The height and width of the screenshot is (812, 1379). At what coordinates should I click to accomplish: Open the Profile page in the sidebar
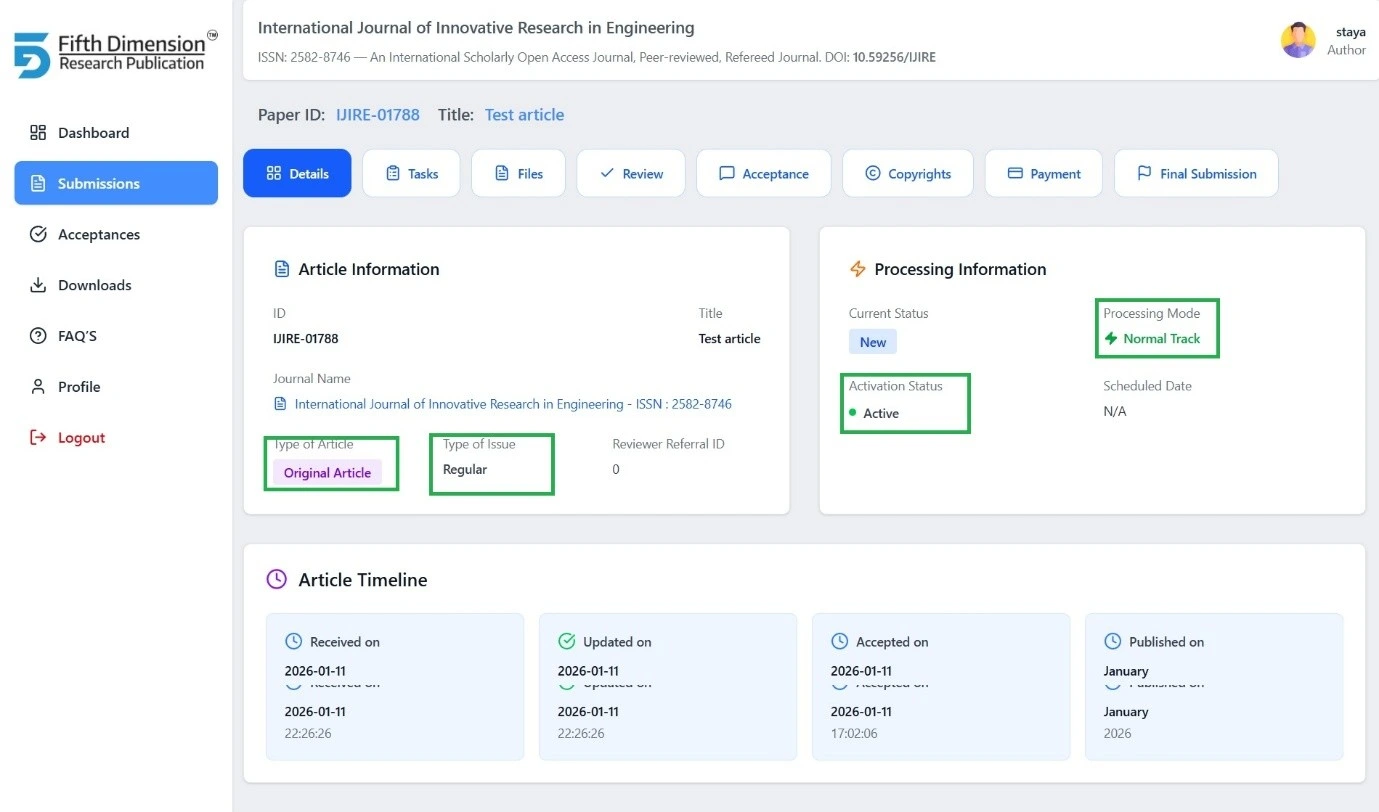pos(116,387)
